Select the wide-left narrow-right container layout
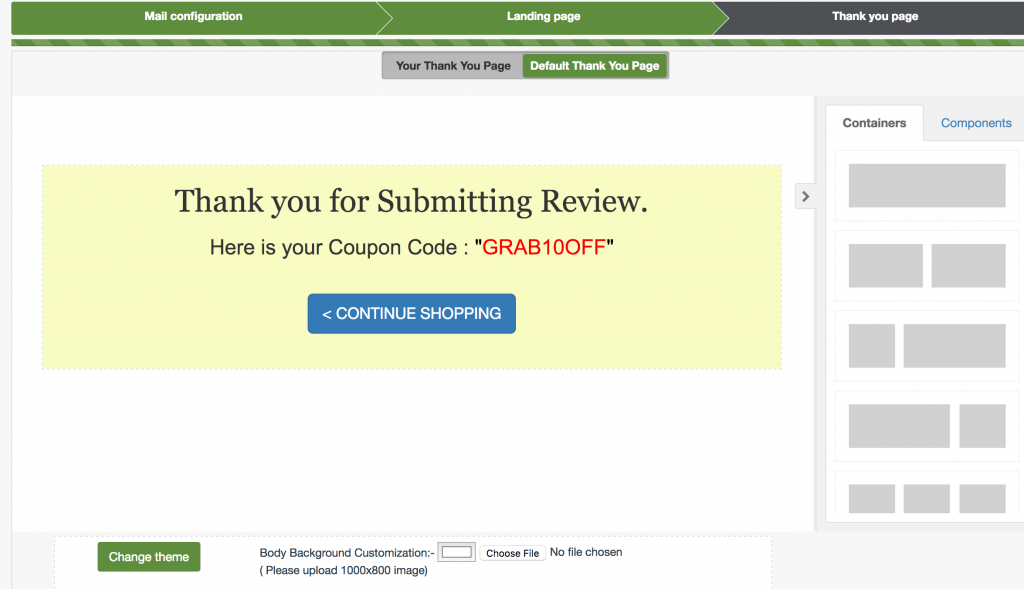The width and height of the screenshot is (1024, 589). [927, 426]
